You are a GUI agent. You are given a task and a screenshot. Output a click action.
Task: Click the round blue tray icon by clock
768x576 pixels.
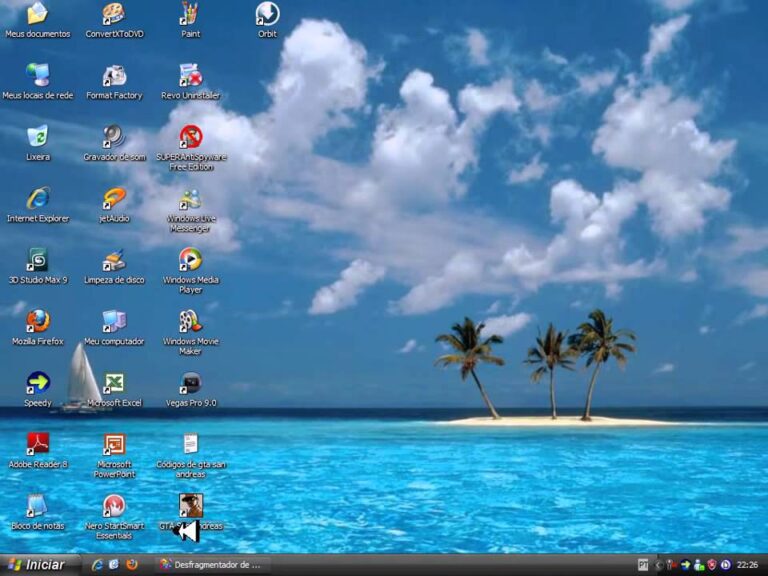pos(725,565)
